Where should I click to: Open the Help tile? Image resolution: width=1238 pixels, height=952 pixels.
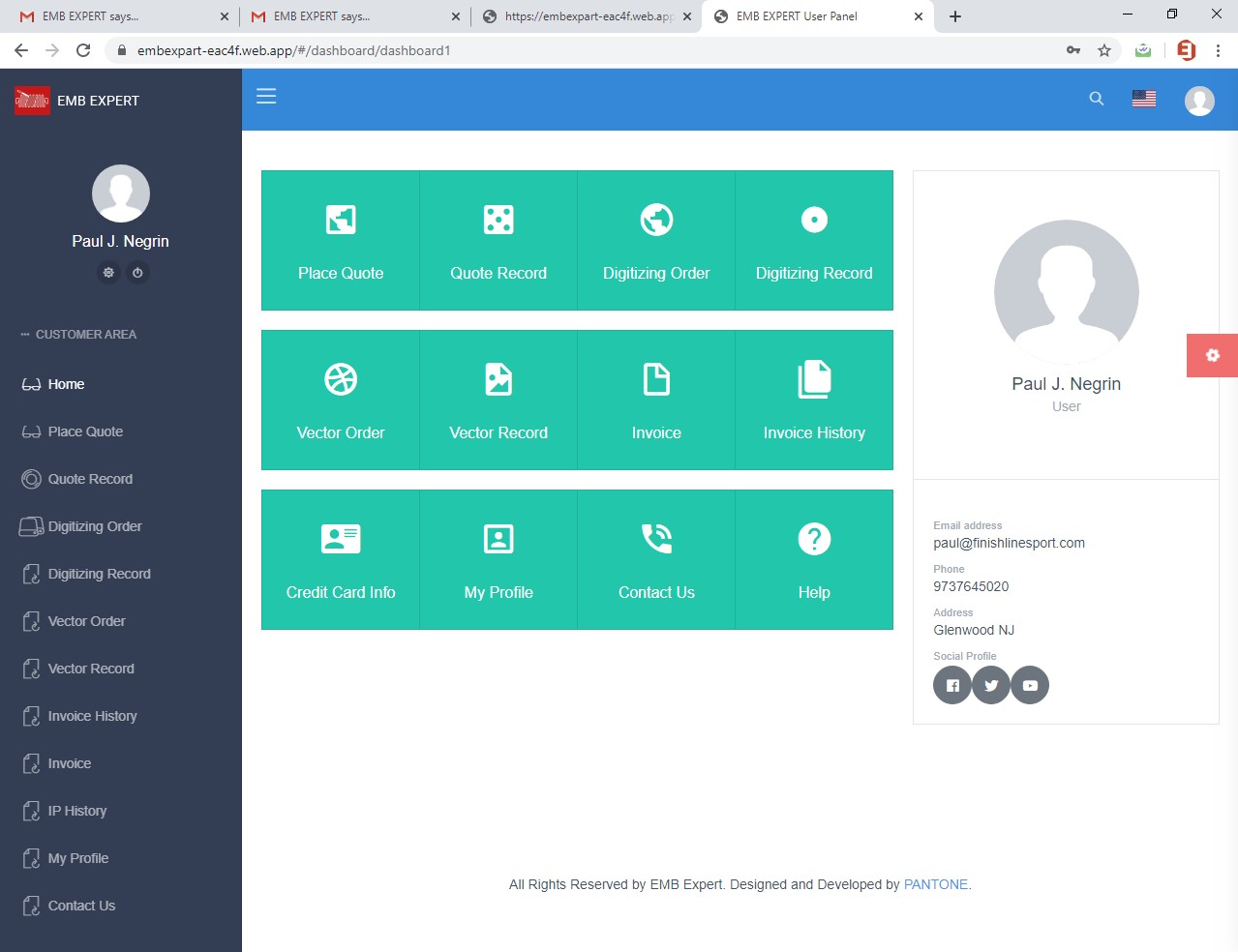tap(814, 560)
